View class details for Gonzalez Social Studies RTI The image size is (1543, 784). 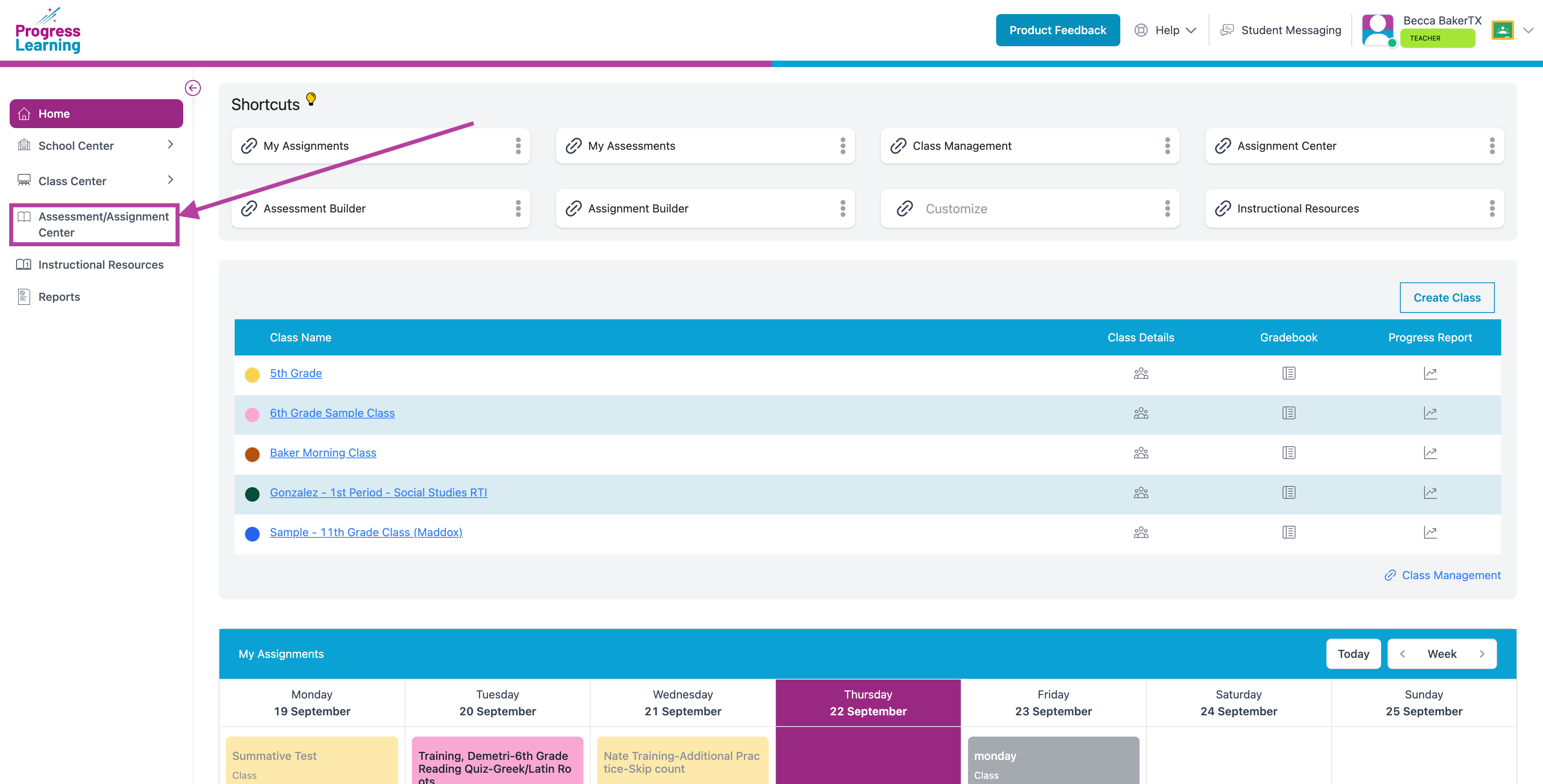(1141, 492)
